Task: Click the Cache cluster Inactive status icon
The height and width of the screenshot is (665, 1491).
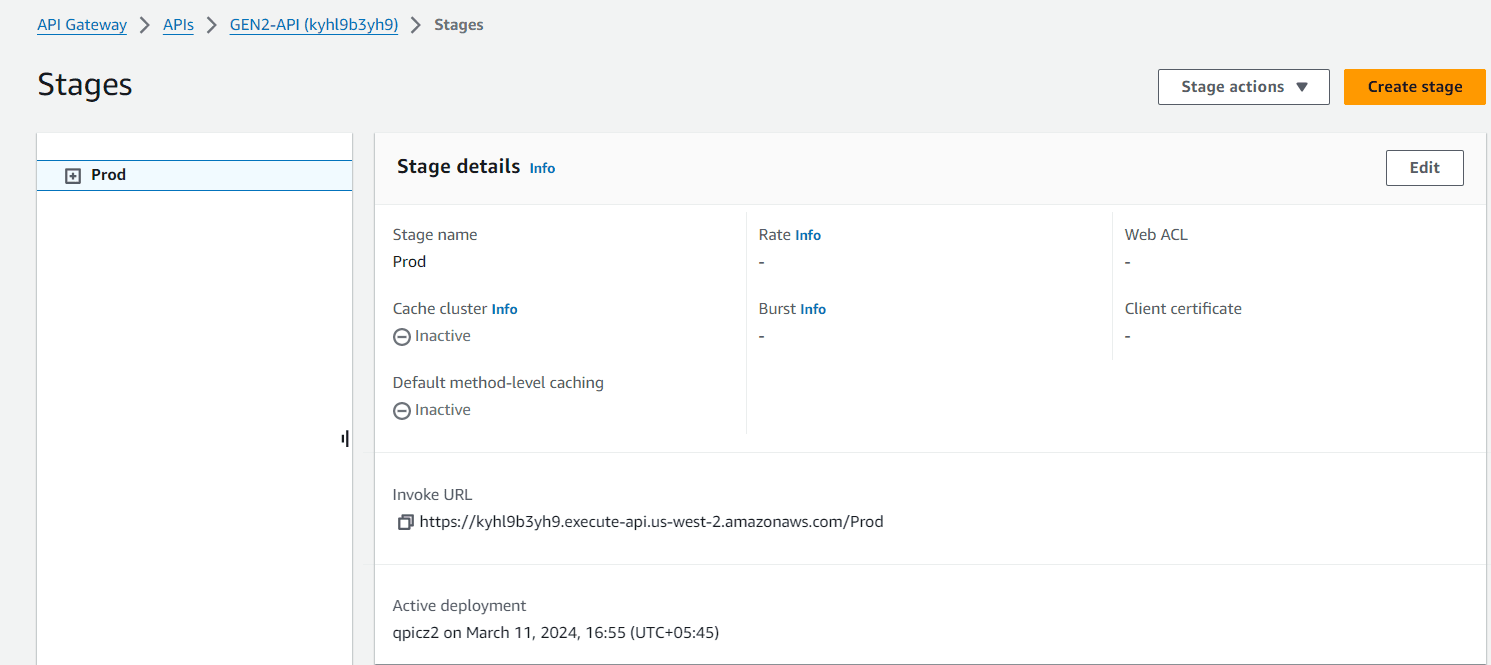Action: (x=401, y=337)
